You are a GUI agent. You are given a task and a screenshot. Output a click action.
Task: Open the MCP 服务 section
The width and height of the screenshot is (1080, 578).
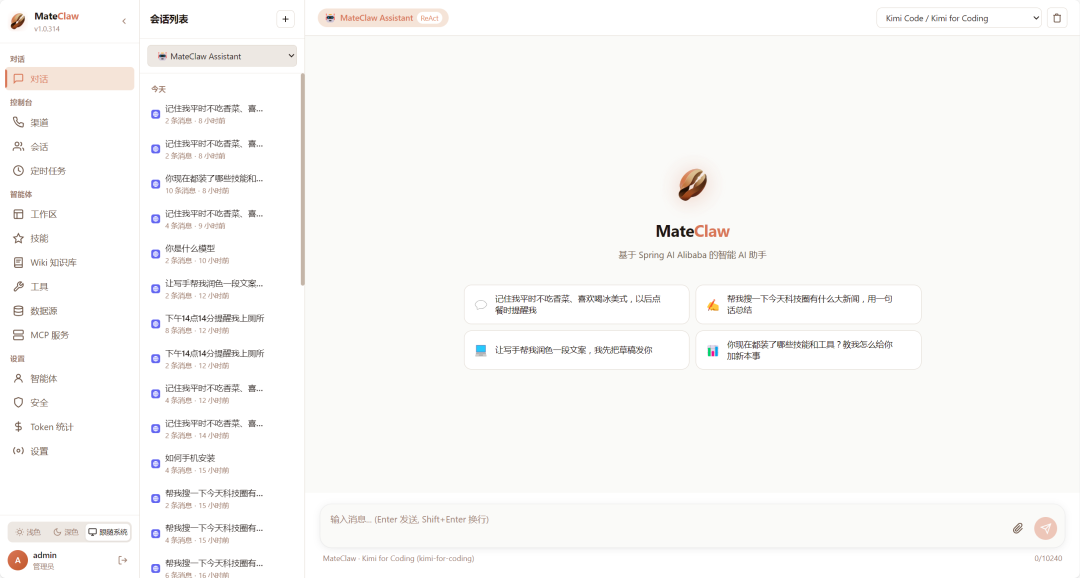(49, 334)
